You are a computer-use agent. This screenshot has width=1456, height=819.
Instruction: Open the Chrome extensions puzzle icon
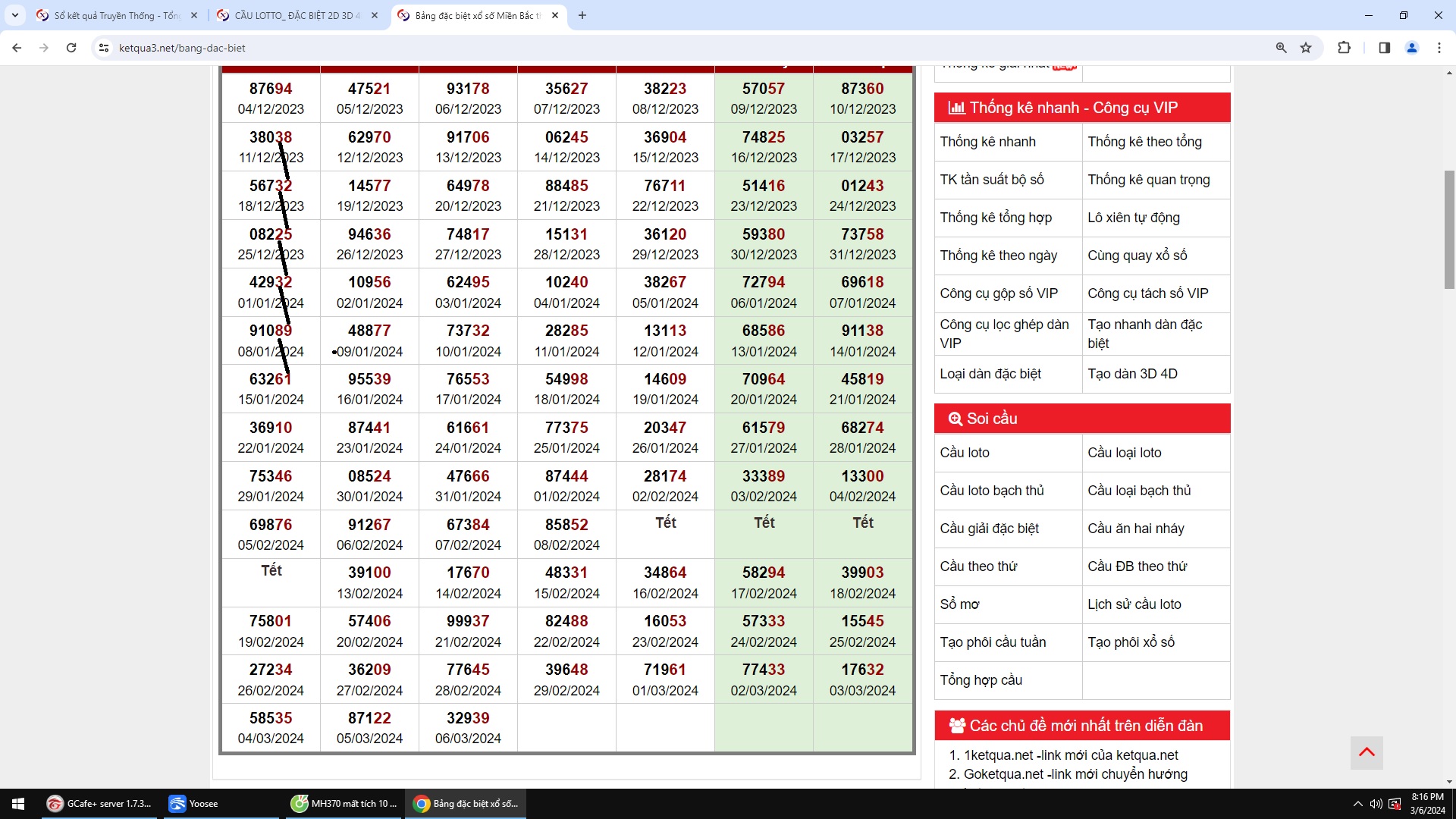[x=1344, y=48]
